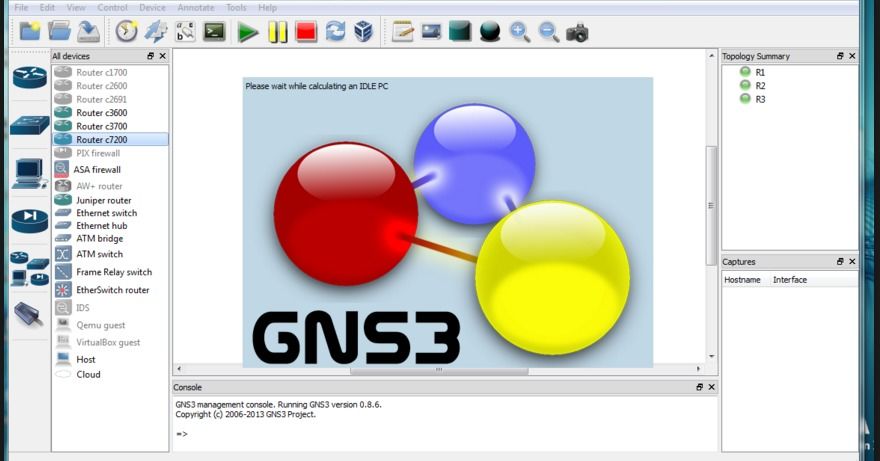This screenshot has width=880, height=461.
Task: Open the snapshot clock icon
Action: [x=126, y=32]
